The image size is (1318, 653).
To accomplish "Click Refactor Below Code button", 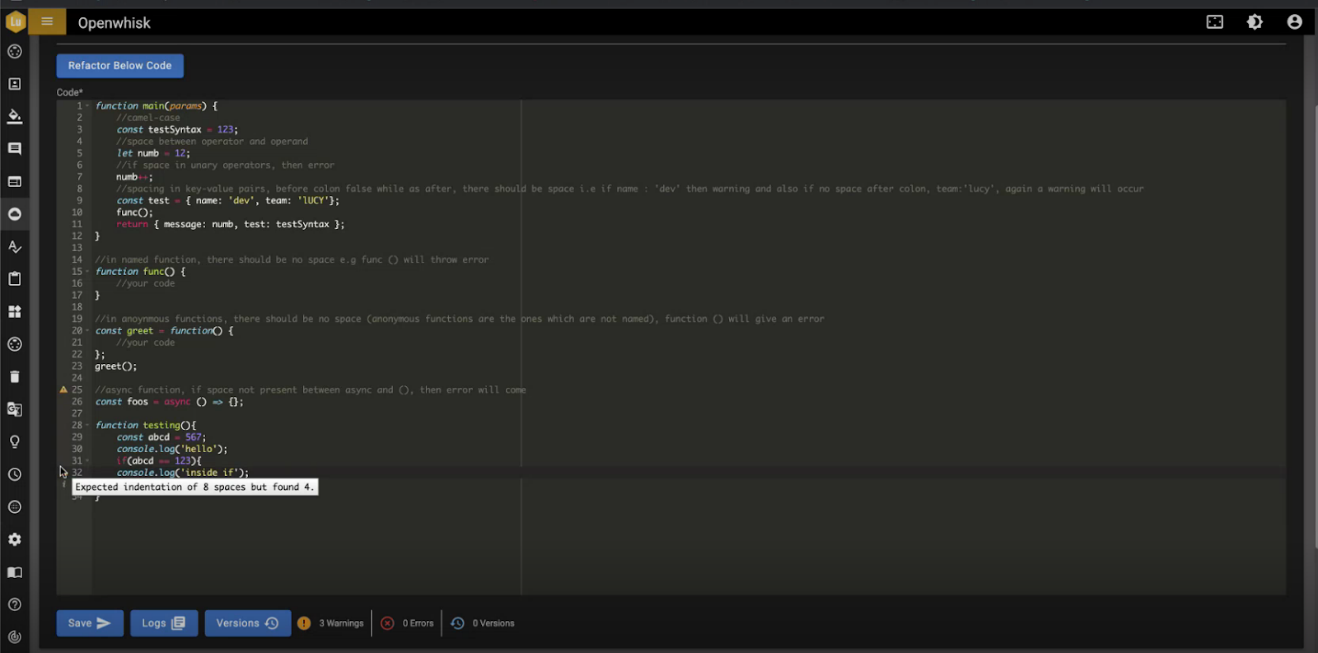I will coord(120,66).
